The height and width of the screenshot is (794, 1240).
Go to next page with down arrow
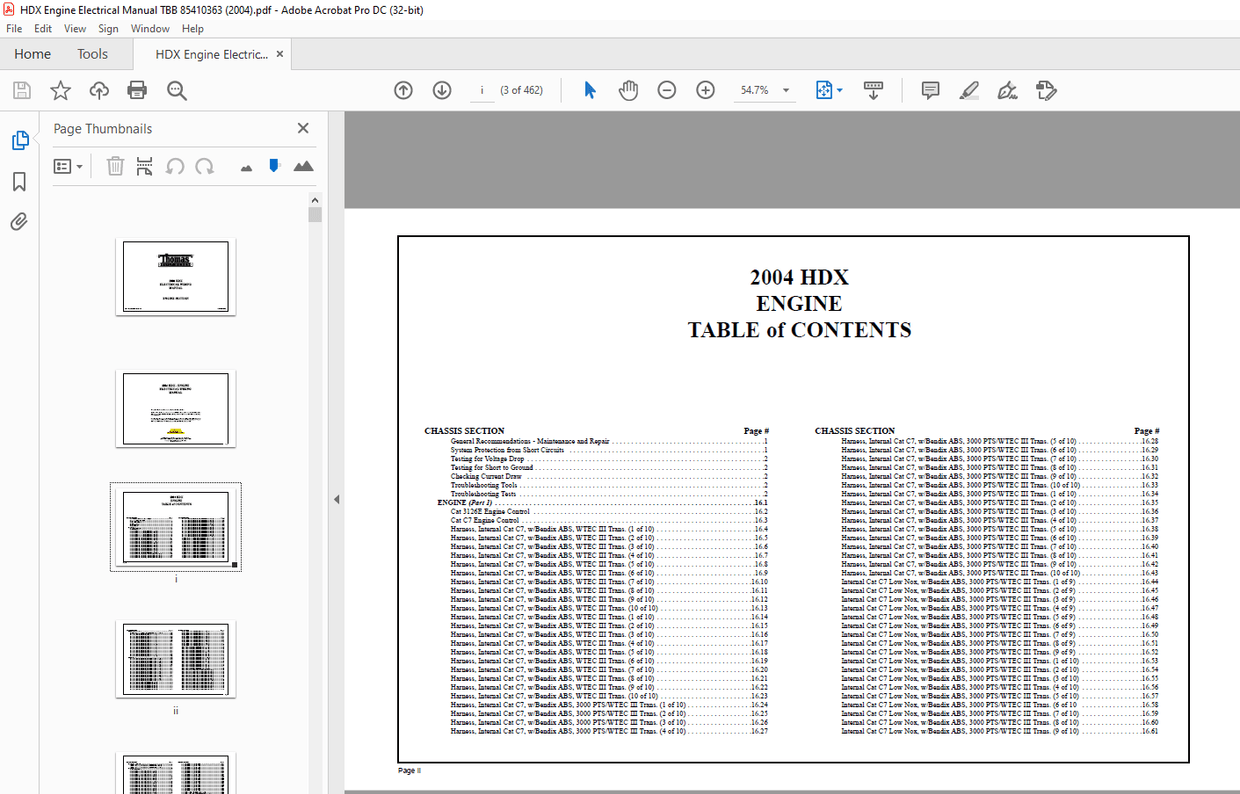[x=441, y=90]
